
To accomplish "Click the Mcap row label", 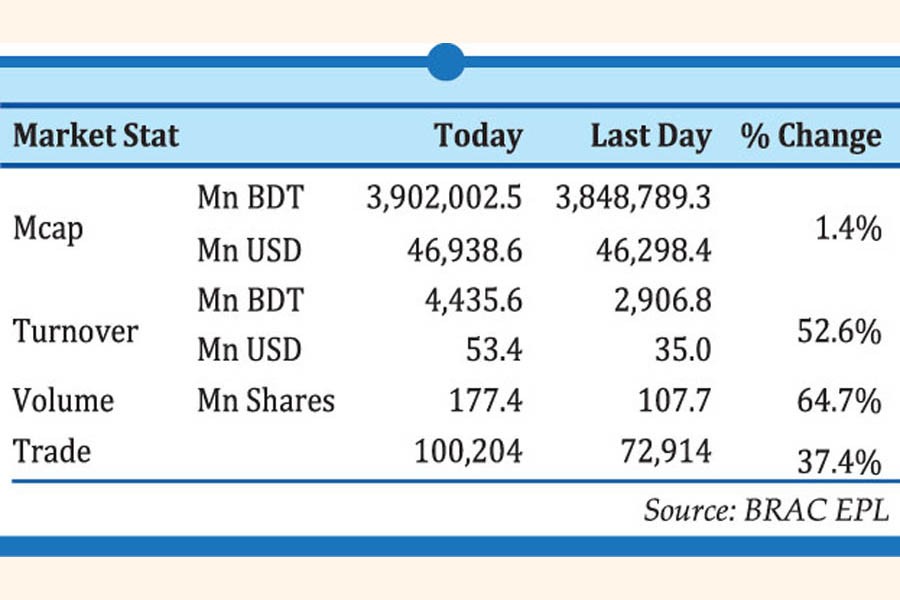I will (x=48, y=227).
